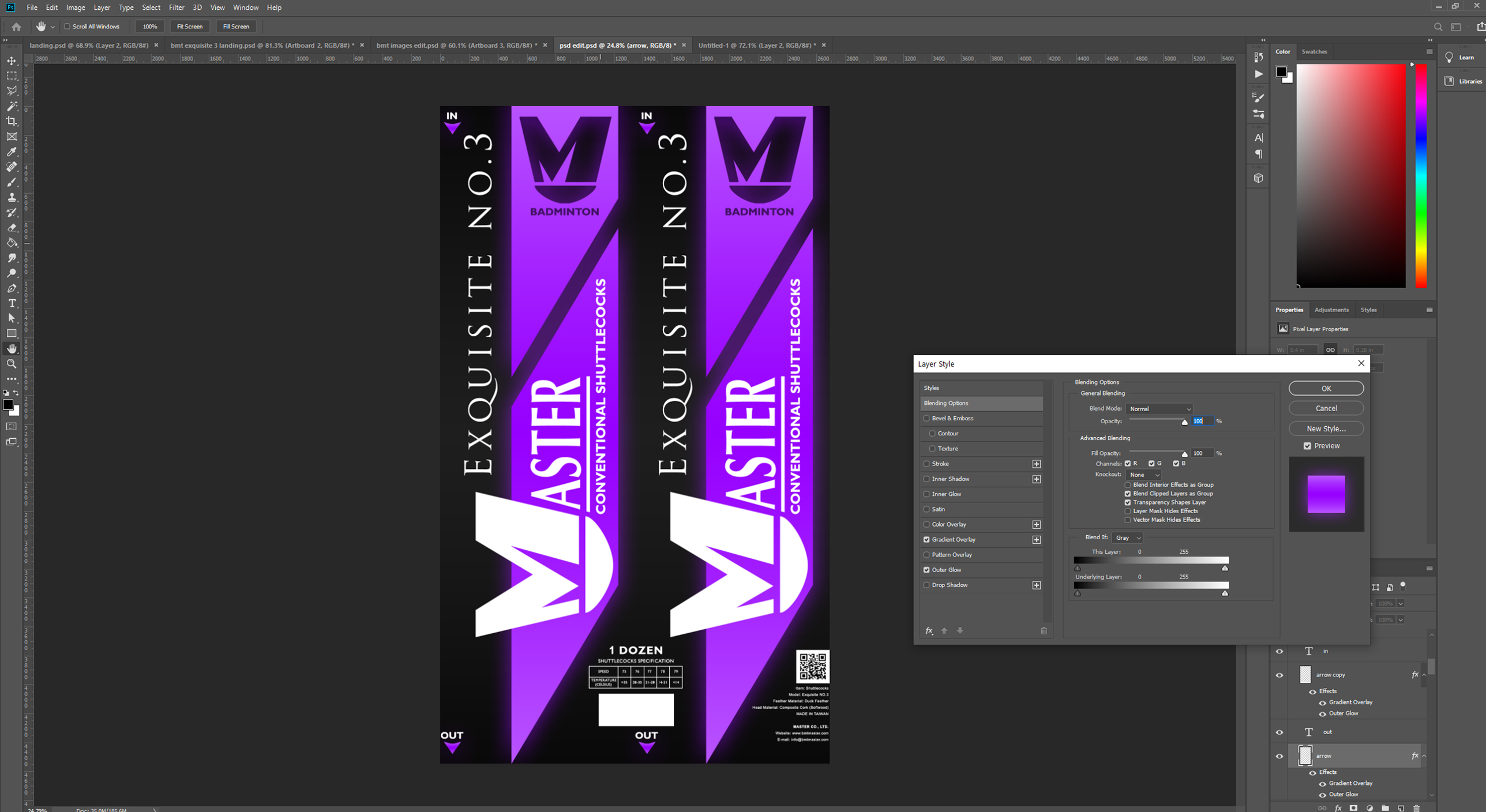This screenshot has height=812, width=1486.
Task: Open the Knockout dropdown
Action: (x=1143, y=475)
